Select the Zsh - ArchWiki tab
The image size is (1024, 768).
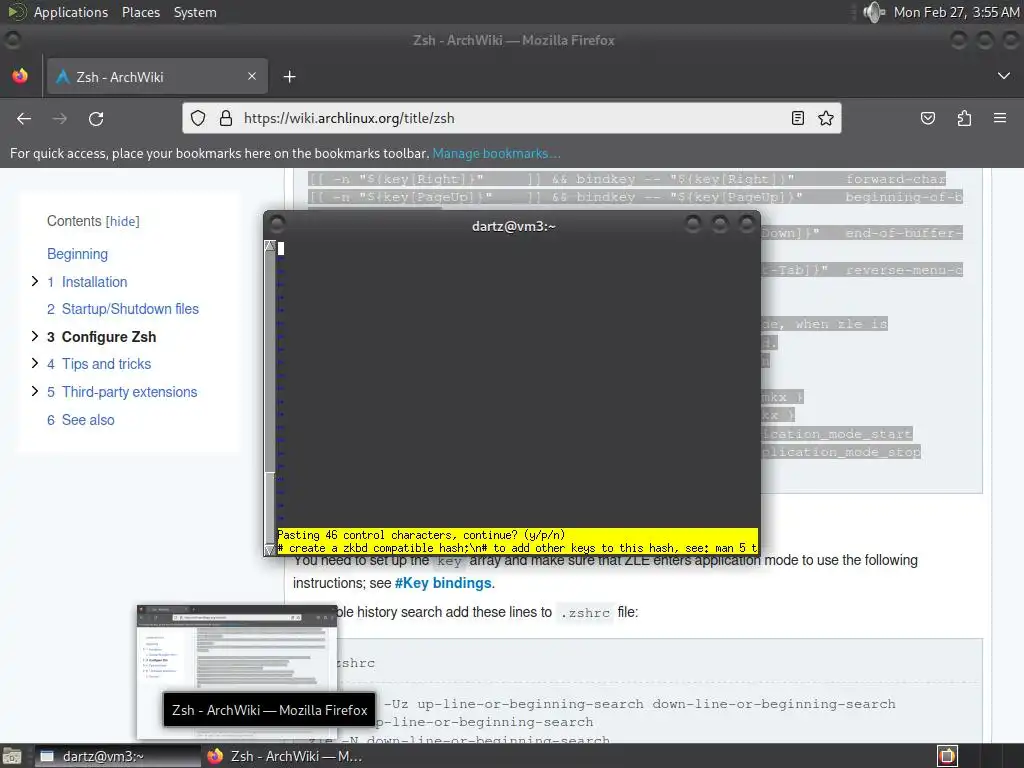tap(157, 76)
